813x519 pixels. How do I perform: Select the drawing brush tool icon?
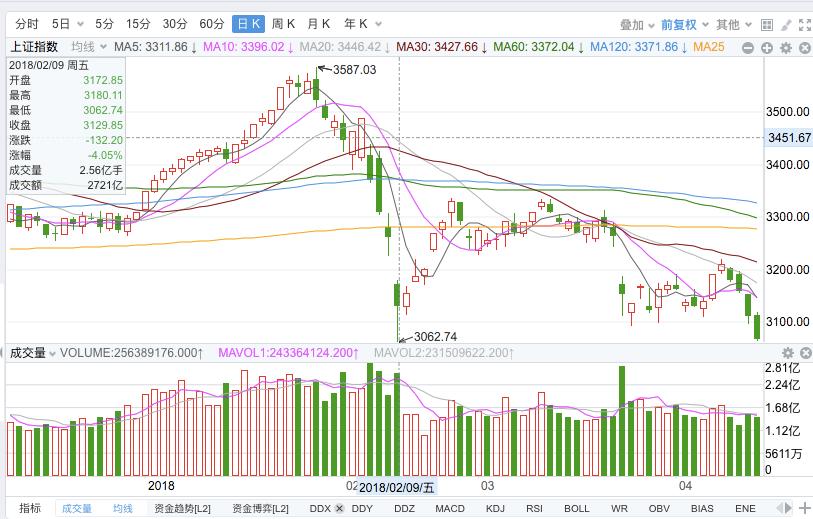[786, 25]
